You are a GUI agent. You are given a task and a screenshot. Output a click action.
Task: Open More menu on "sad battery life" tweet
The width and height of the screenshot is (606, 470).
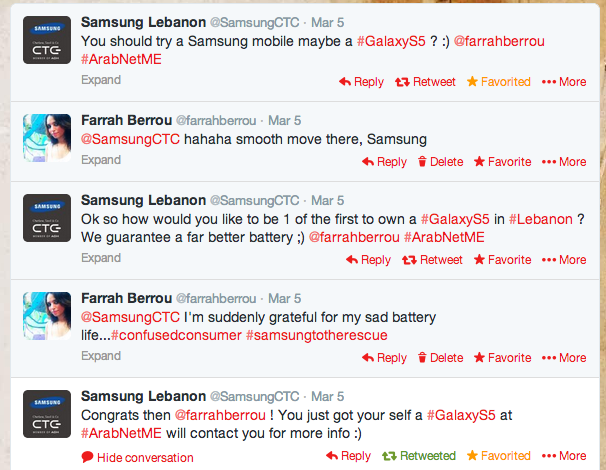click(x=564, y=357)
